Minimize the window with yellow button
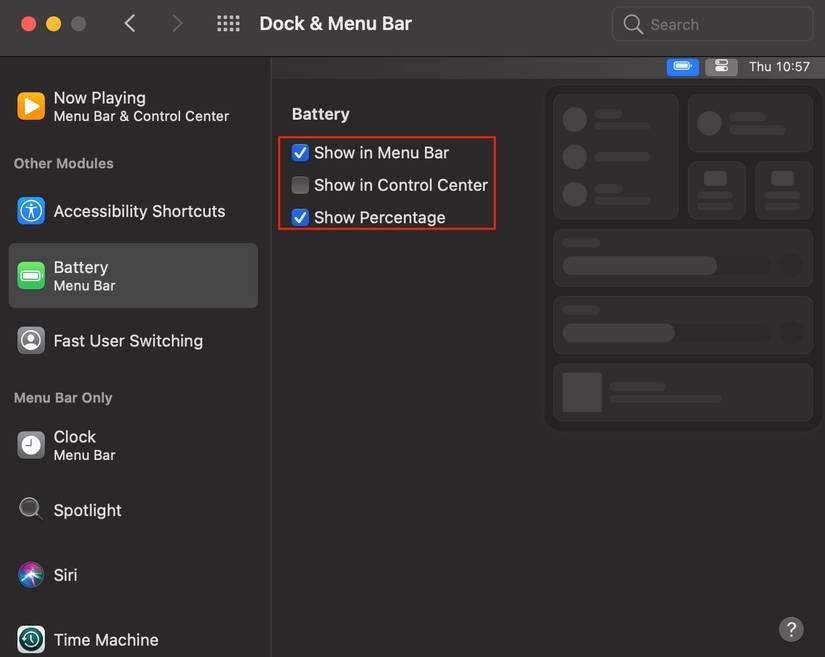Image resolution: width=825 pixels, height=657 pixels. coord(54,24)
